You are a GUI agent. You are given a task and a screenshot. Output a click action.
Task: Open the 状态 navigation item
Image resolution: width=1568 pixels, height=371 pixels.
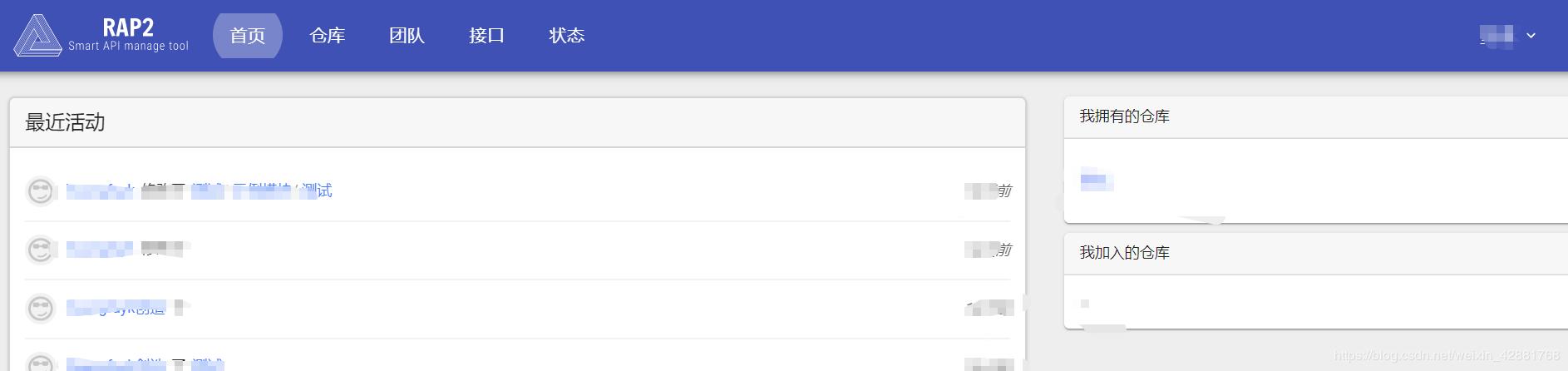pos(567,36)
